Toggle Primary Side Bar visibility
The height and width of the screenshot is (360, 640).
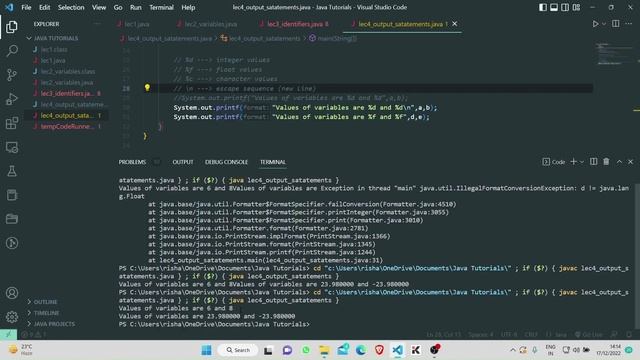(x=542, y=7)
